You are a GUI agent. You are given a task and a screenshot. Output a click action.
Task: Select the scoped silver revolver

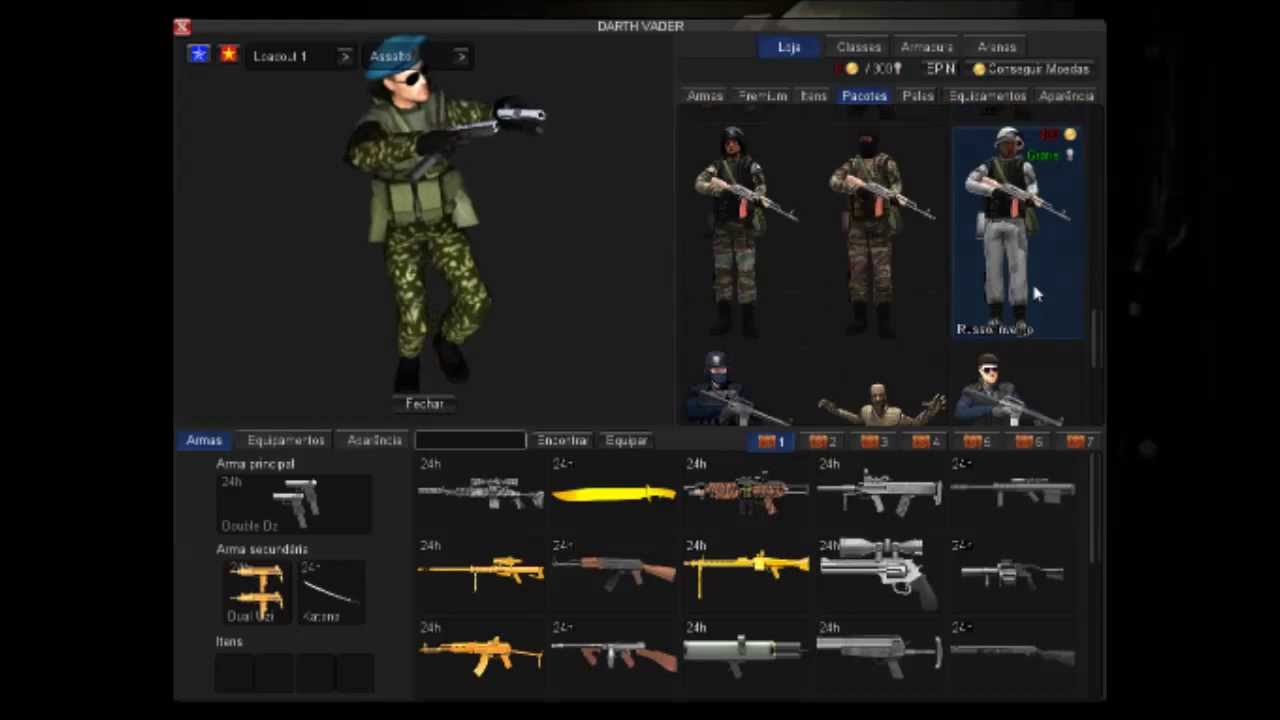pyautogui.click(x=880, y=574)
